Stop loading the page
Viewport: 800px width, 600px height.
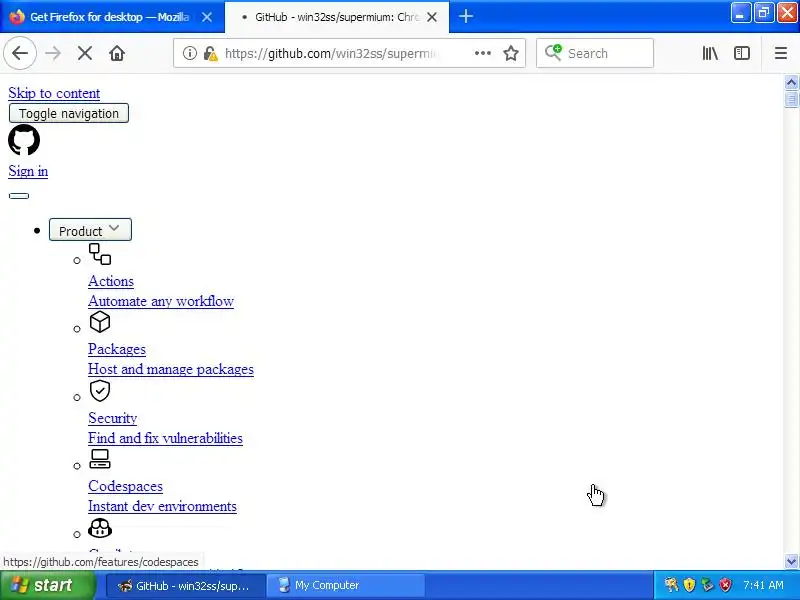[85, 53]
